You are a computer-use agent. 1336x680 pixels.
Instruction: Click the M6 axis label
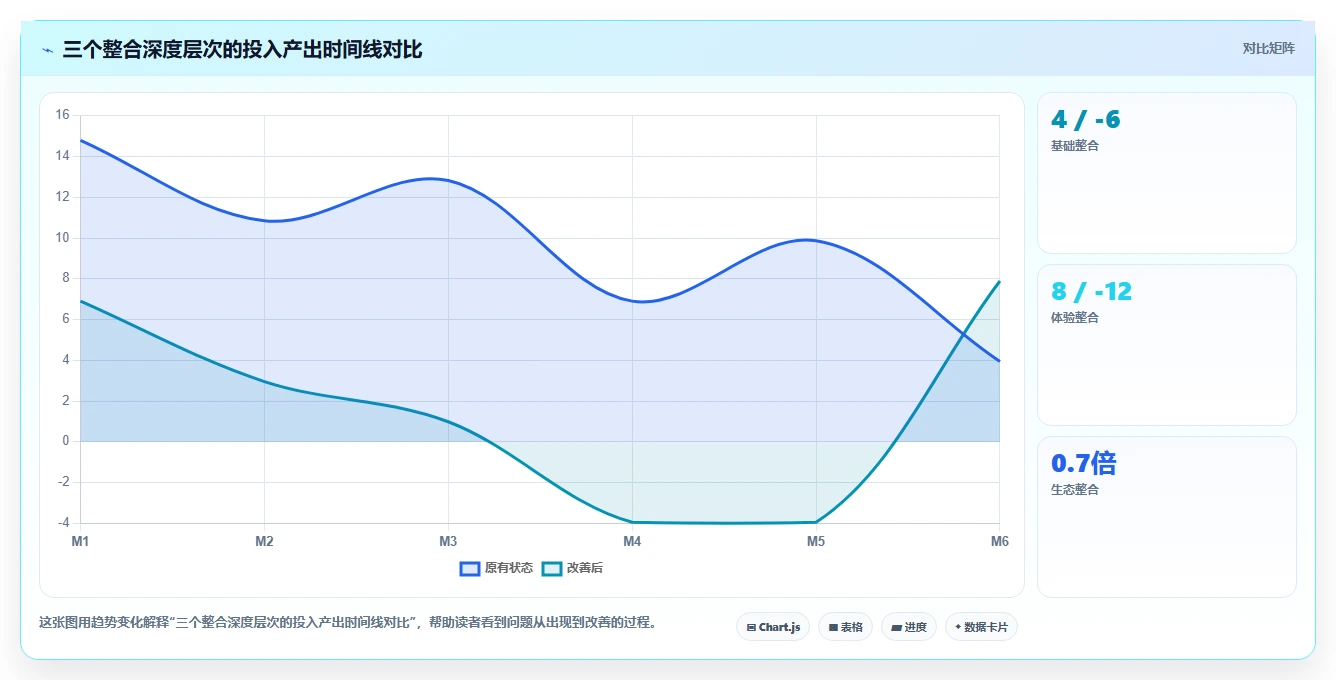coord(1000,541)
